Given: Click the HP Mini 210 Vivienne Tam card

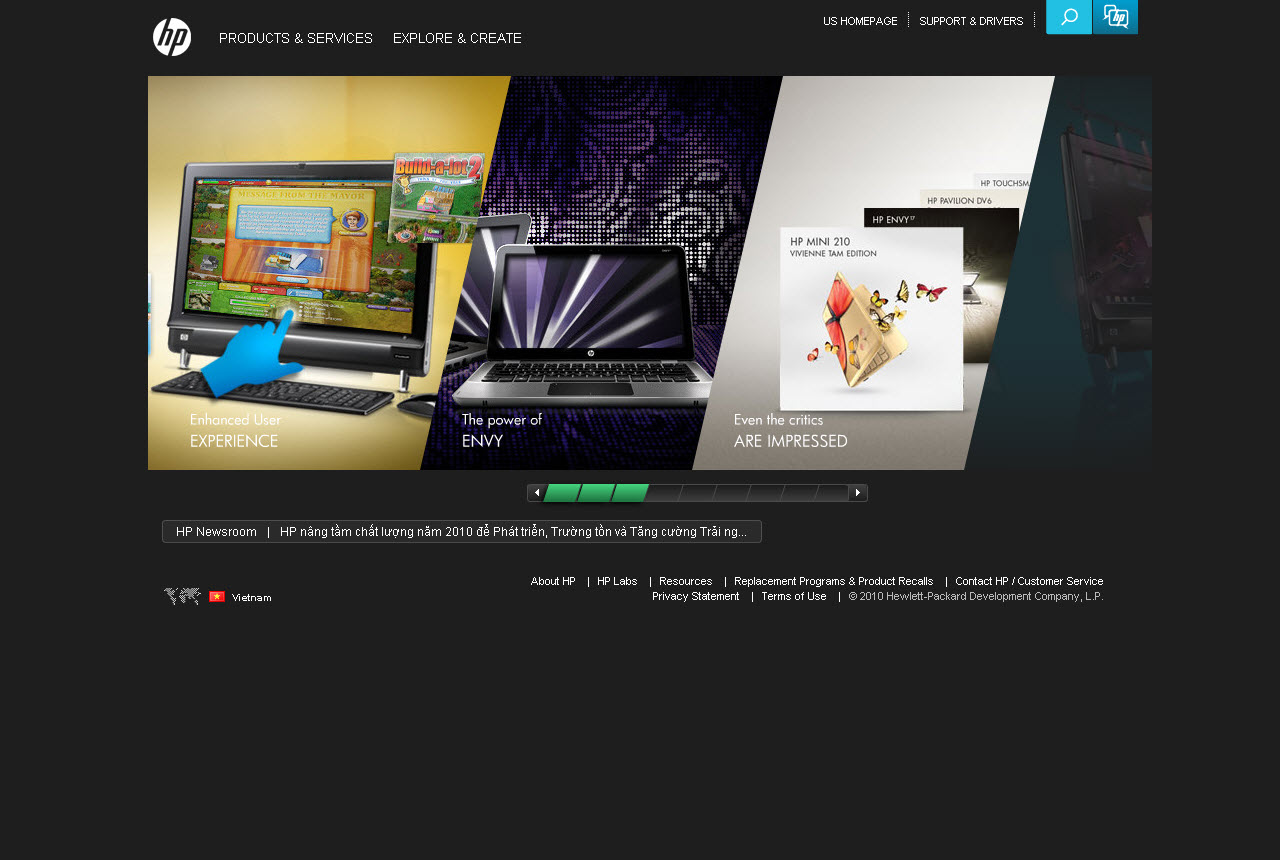Looking at the screenshot, I should (871, 319).
